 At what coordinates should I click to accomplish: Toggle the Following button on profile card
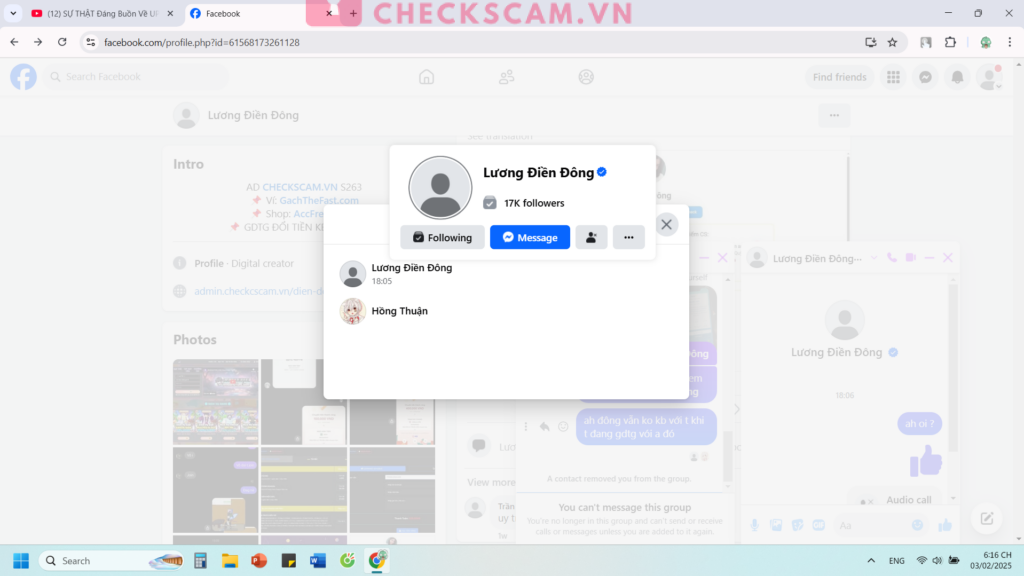(x=442, y=237)
